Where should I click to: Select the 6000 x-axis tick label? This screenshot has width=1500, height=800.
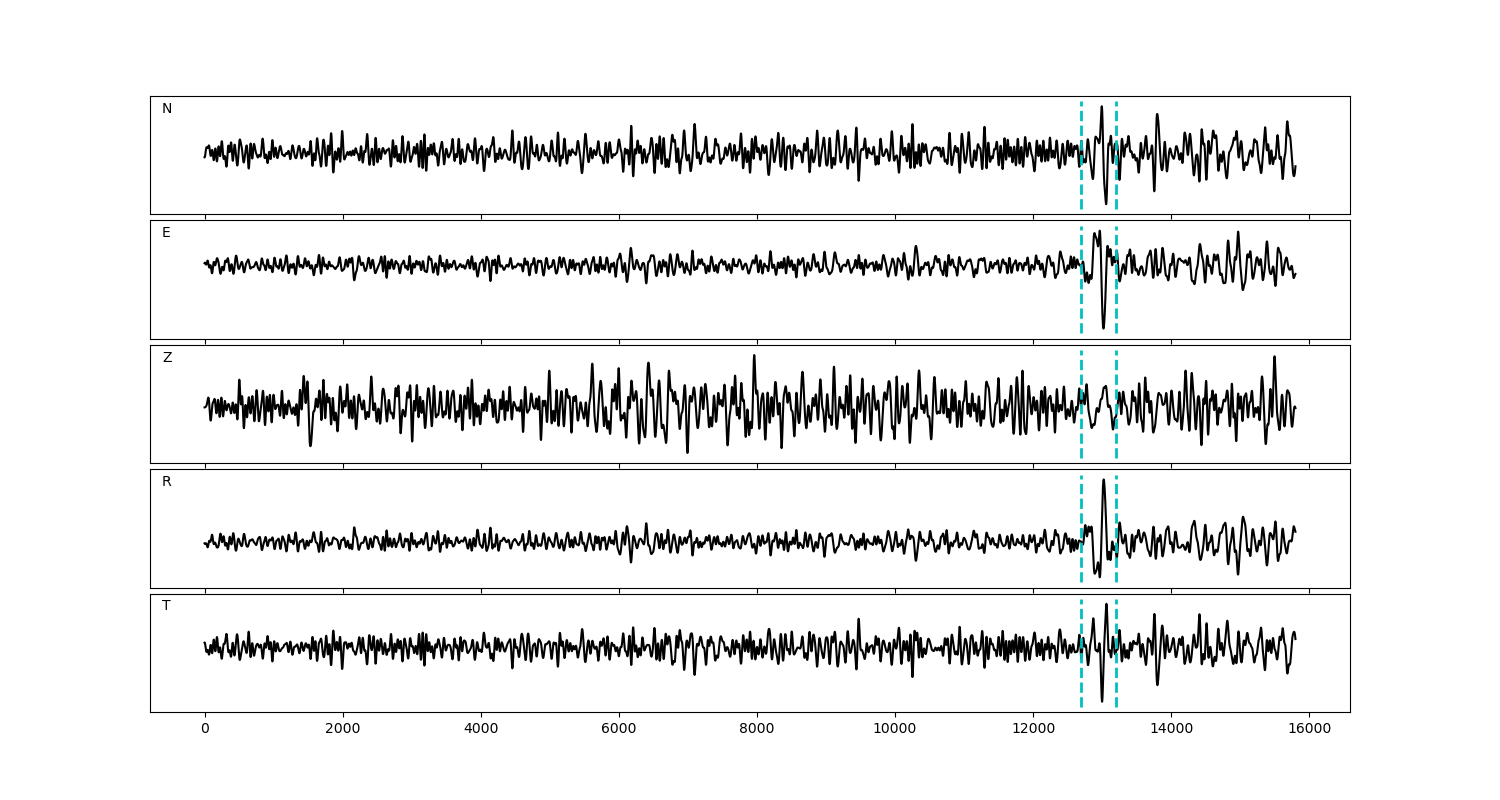coord(619,729)
